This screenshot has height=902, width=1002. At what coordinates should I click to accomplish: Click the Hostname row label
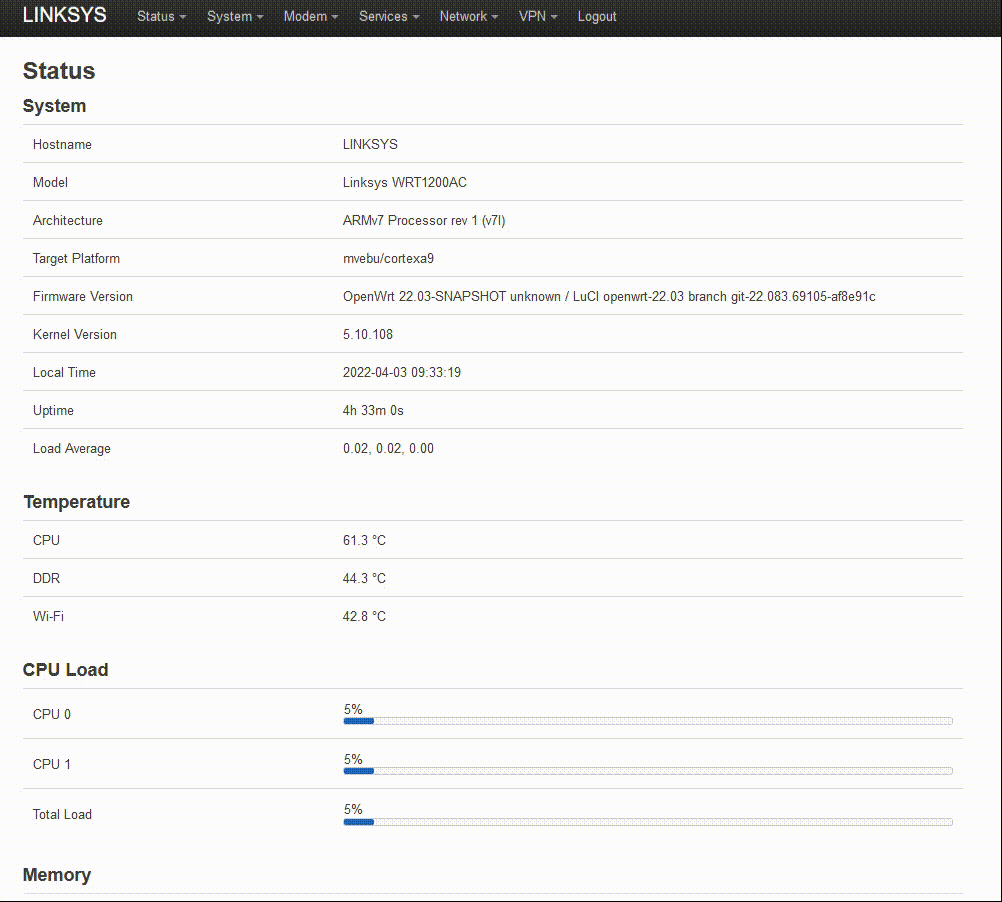click(x=62, y=144)
